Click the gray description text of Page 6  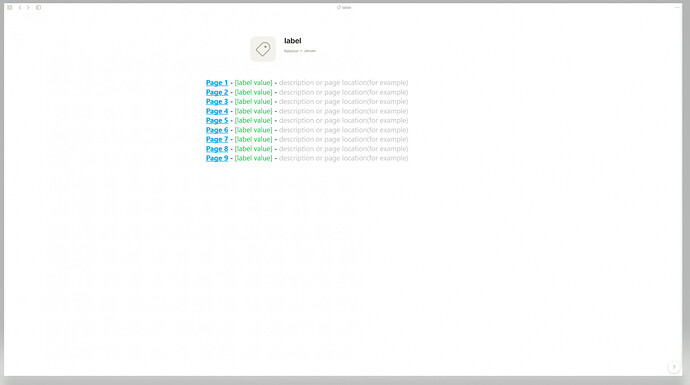point(343,130)
